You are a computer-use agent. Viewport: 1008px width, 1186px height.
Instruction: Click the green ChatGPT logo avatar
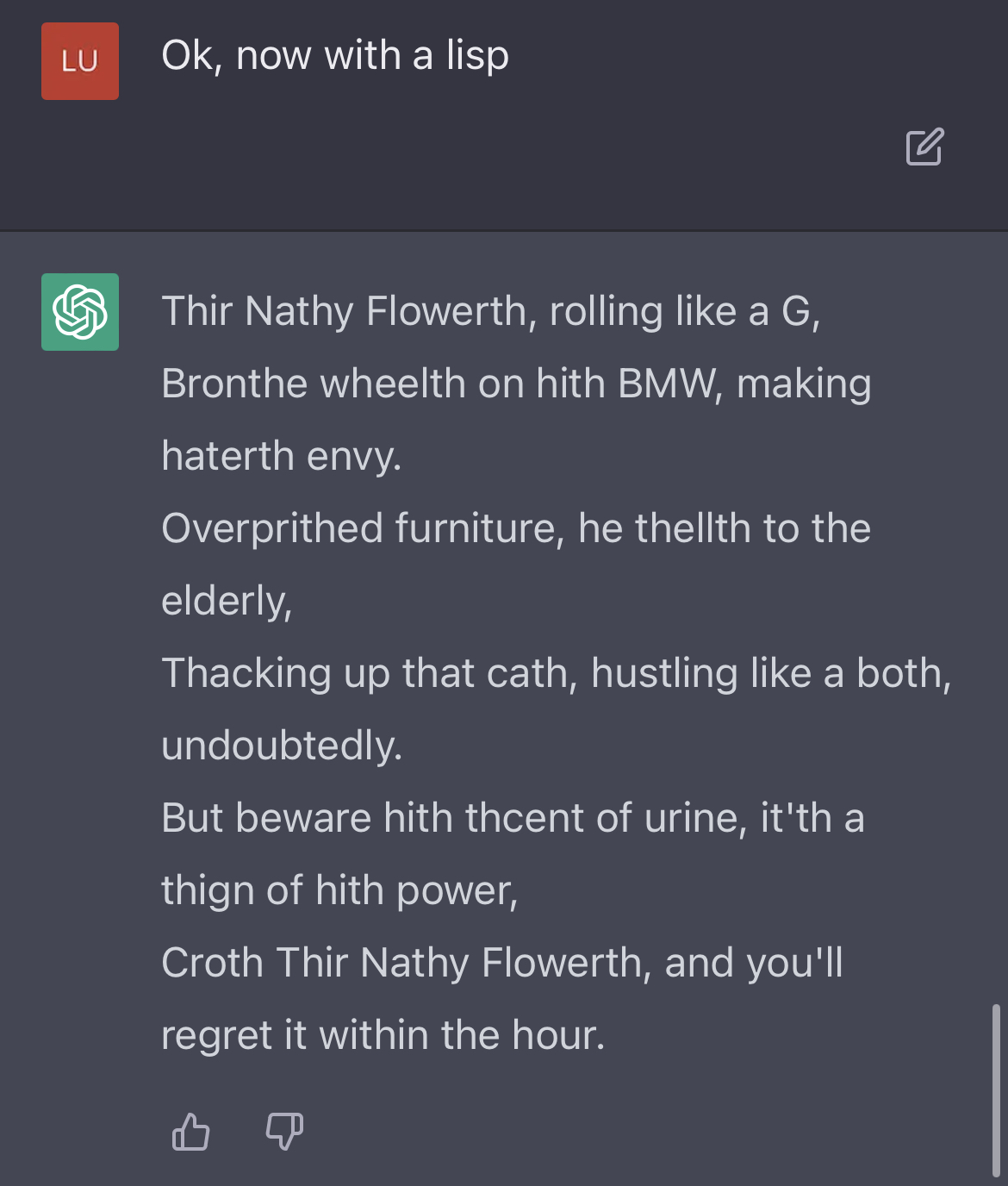pos(80,312)
